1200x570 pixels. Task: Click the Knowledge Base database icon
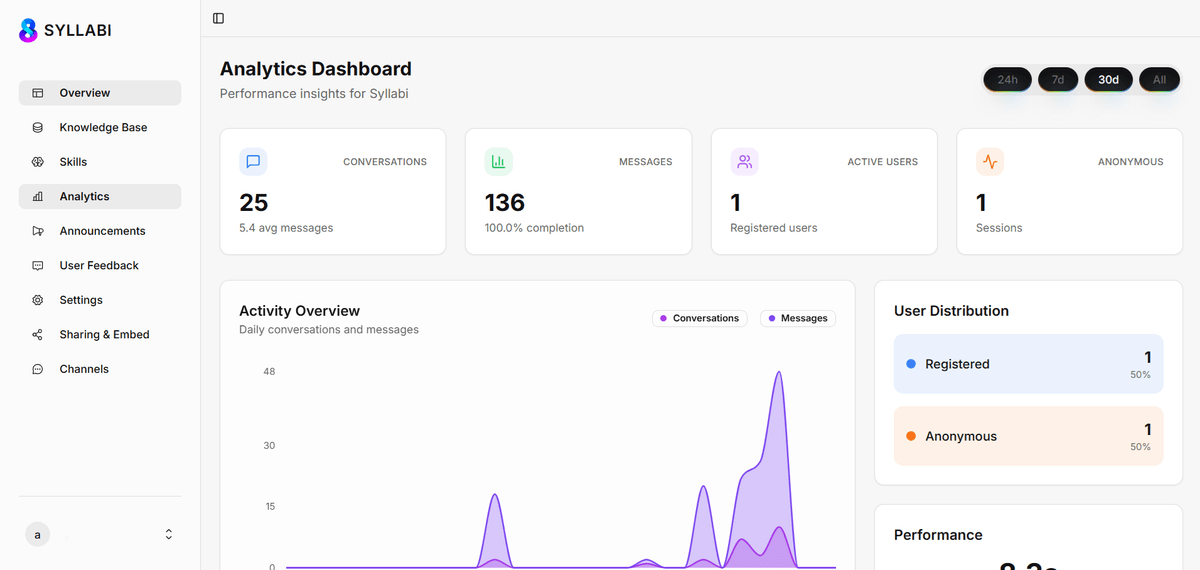click(x=38, y=128)
